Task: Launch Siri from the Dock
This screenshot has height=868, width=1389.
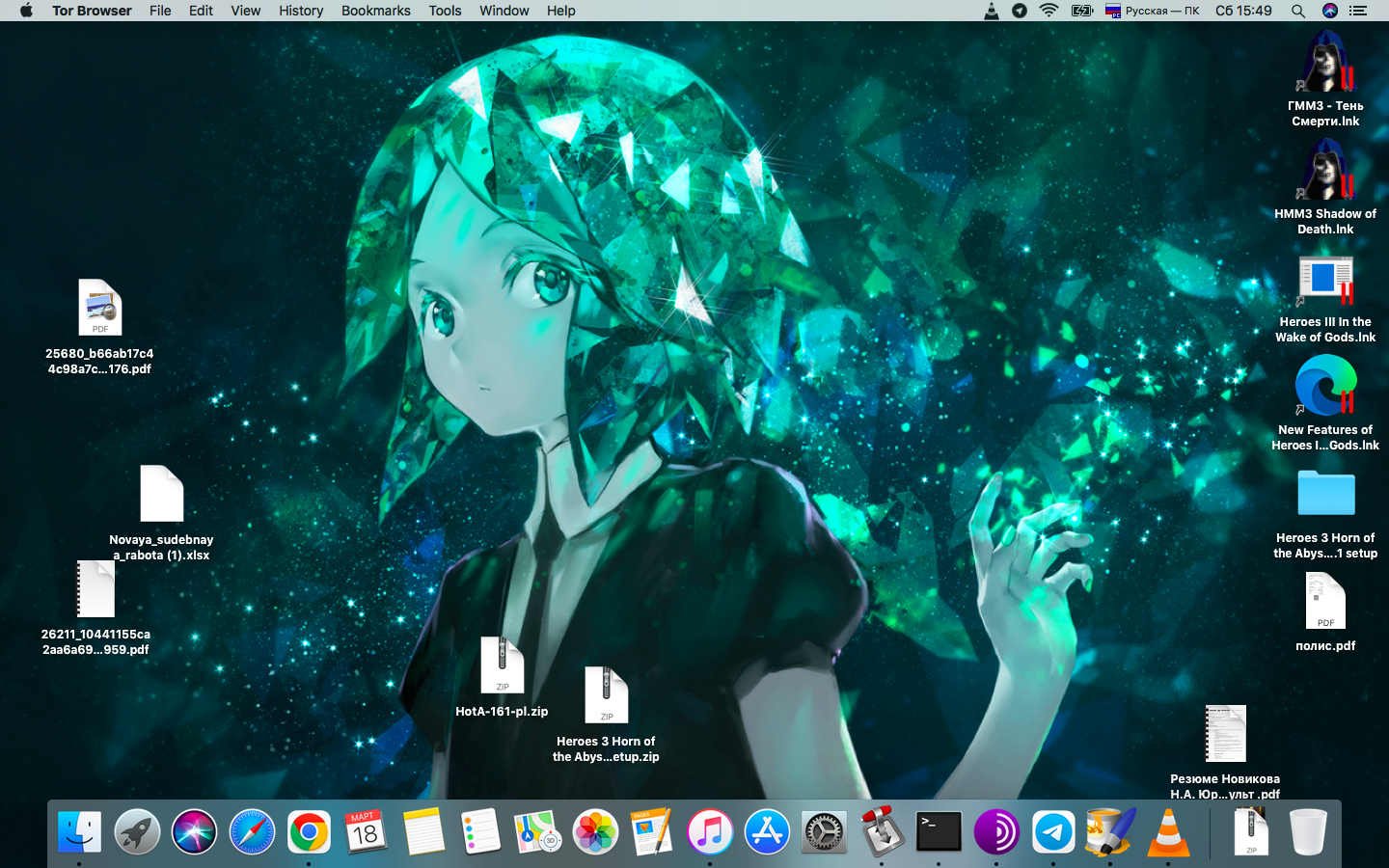Action: tap(194, 831)
